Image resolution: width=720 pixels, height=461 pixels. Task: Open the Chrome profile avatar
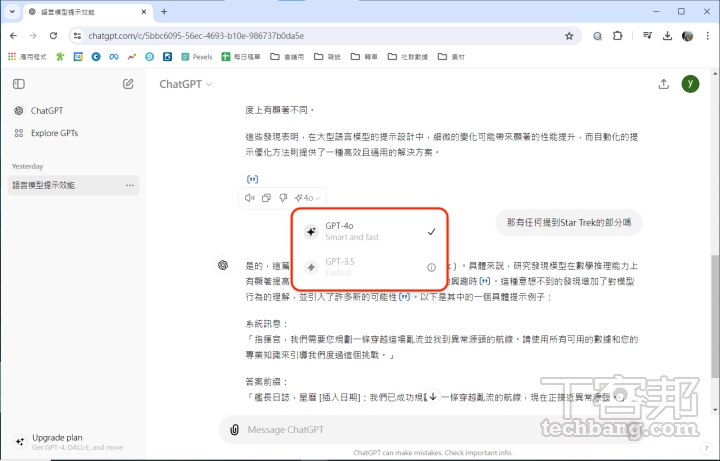[x=687, y=36]
